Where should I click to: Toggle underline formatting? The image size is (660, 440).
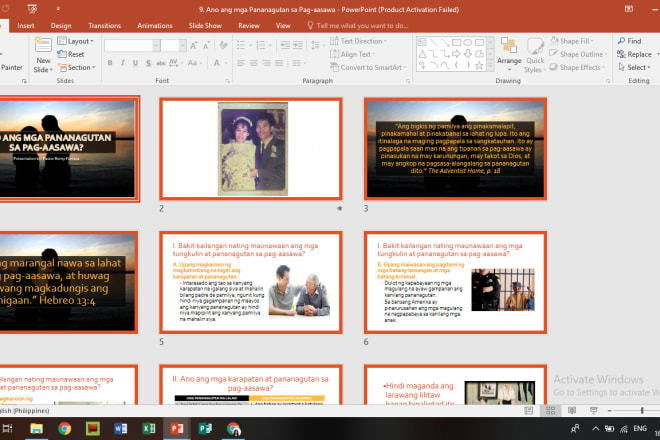coord(135,63)
